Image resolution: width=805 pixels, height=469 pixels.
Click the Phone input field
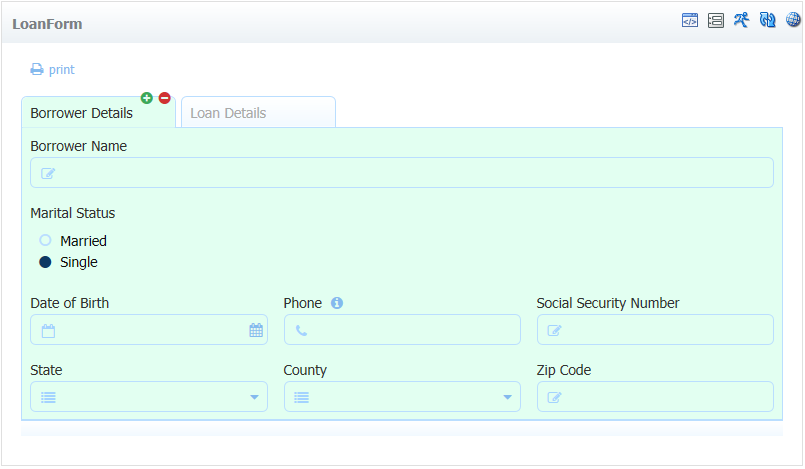point(402,329)
